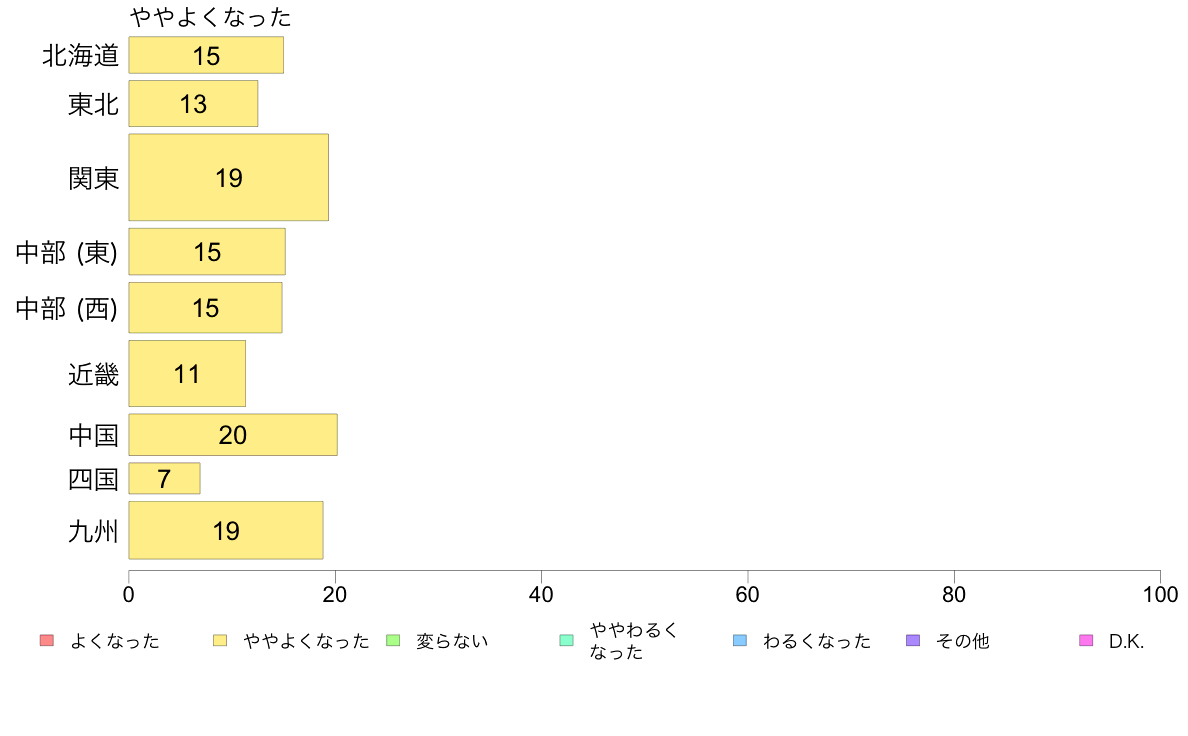1188x736 pixels.
Task: Select the 北海道 bar showing 15
Action: (206, 55)
